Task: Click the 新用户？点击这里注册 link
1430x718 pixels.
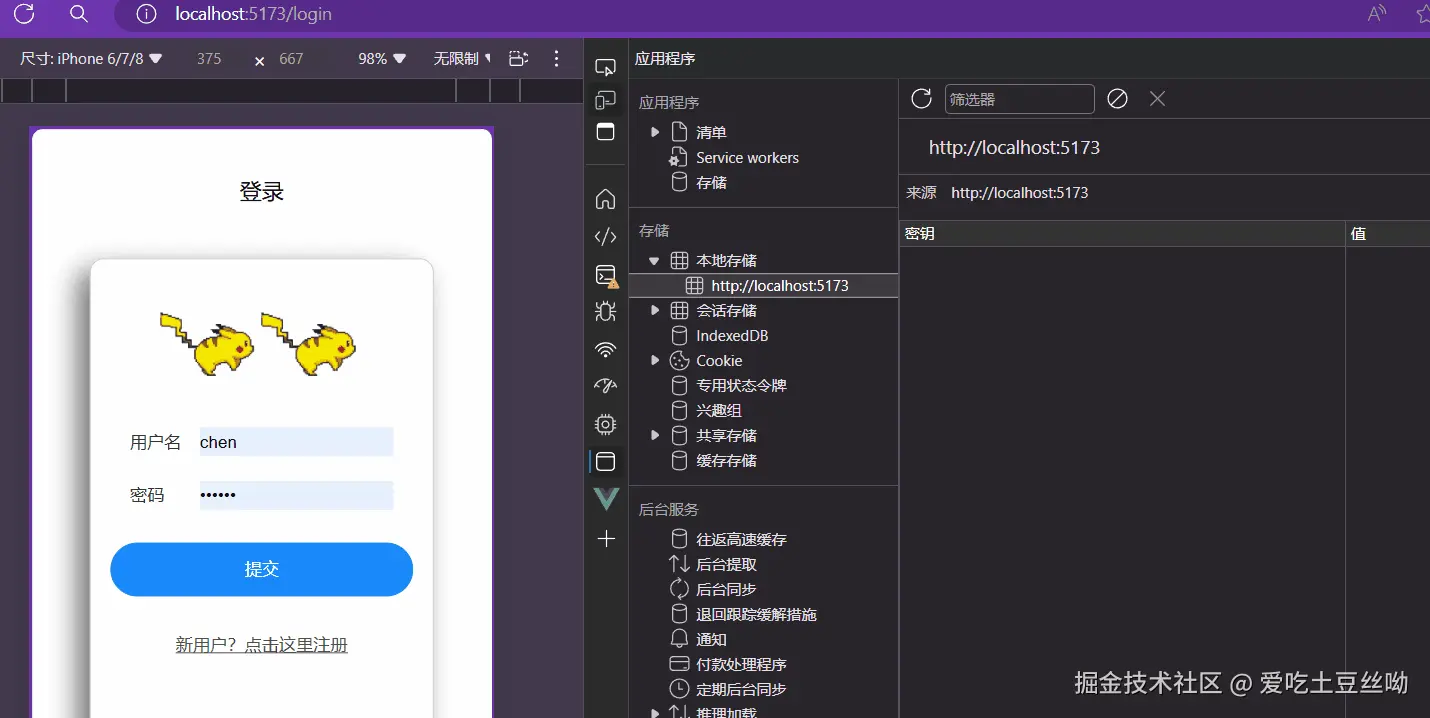Action: 261,645
